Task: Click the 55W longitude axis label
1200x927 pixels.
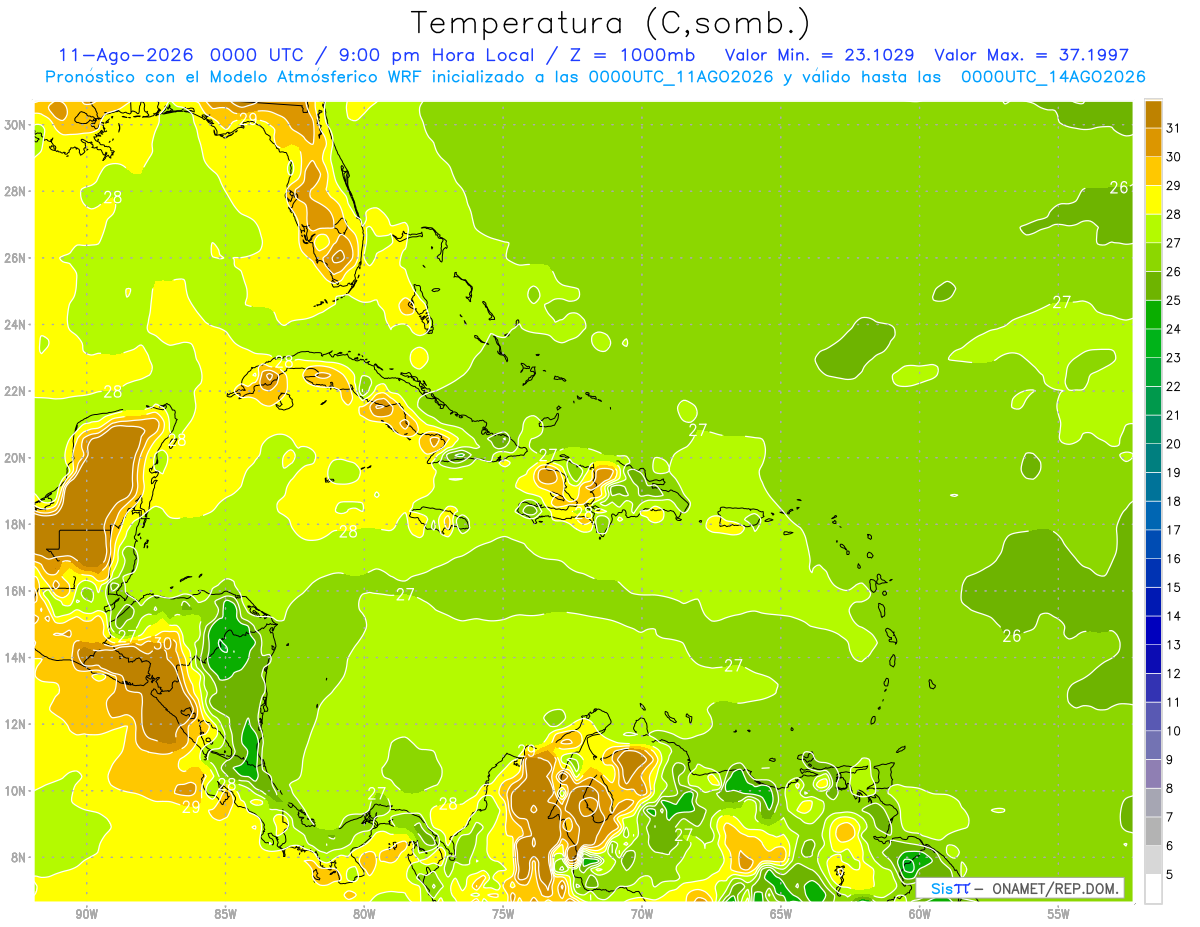Action: [1059, 914]
